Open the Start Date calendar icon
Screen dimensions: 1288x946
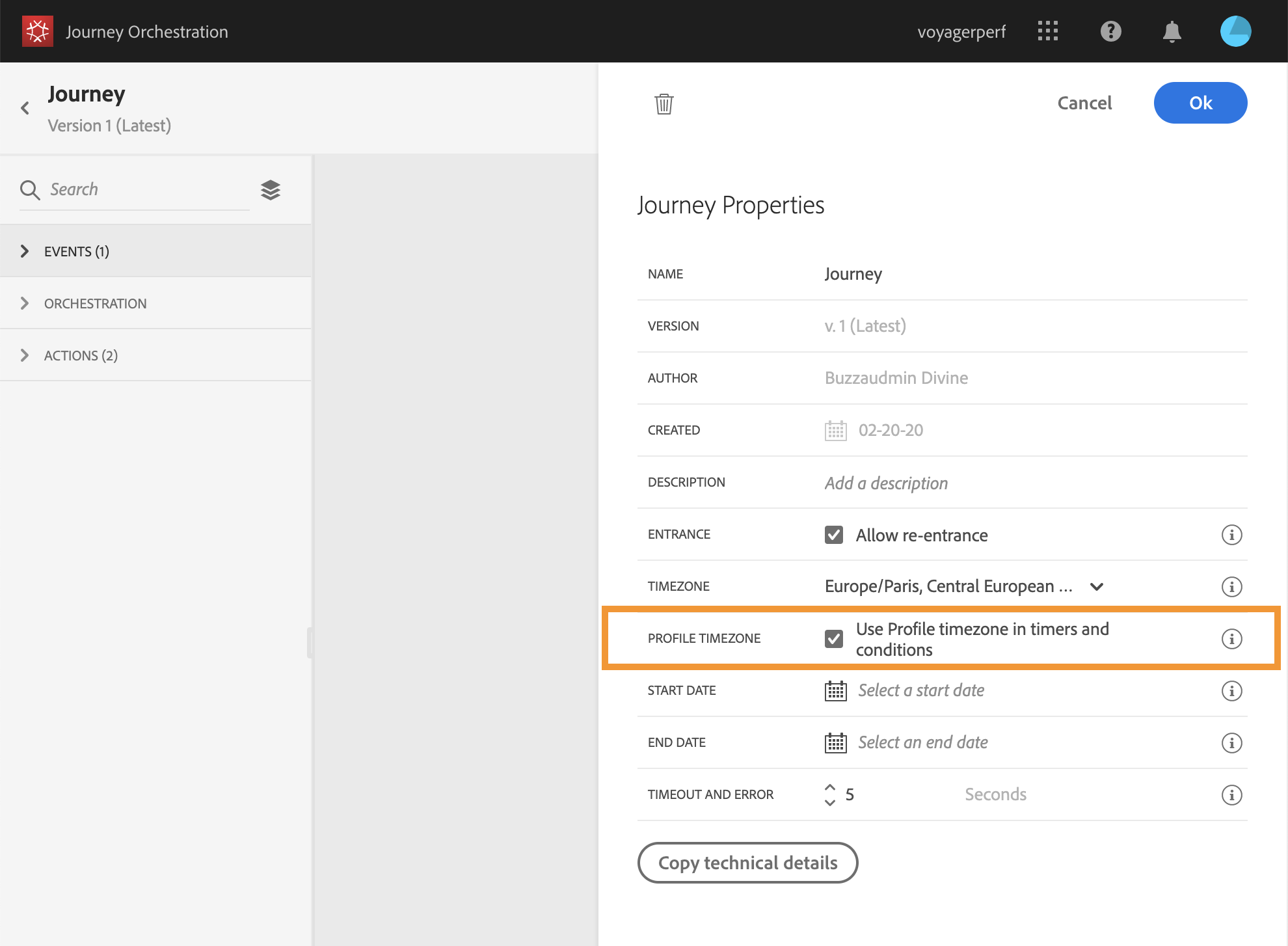[835, 690]
